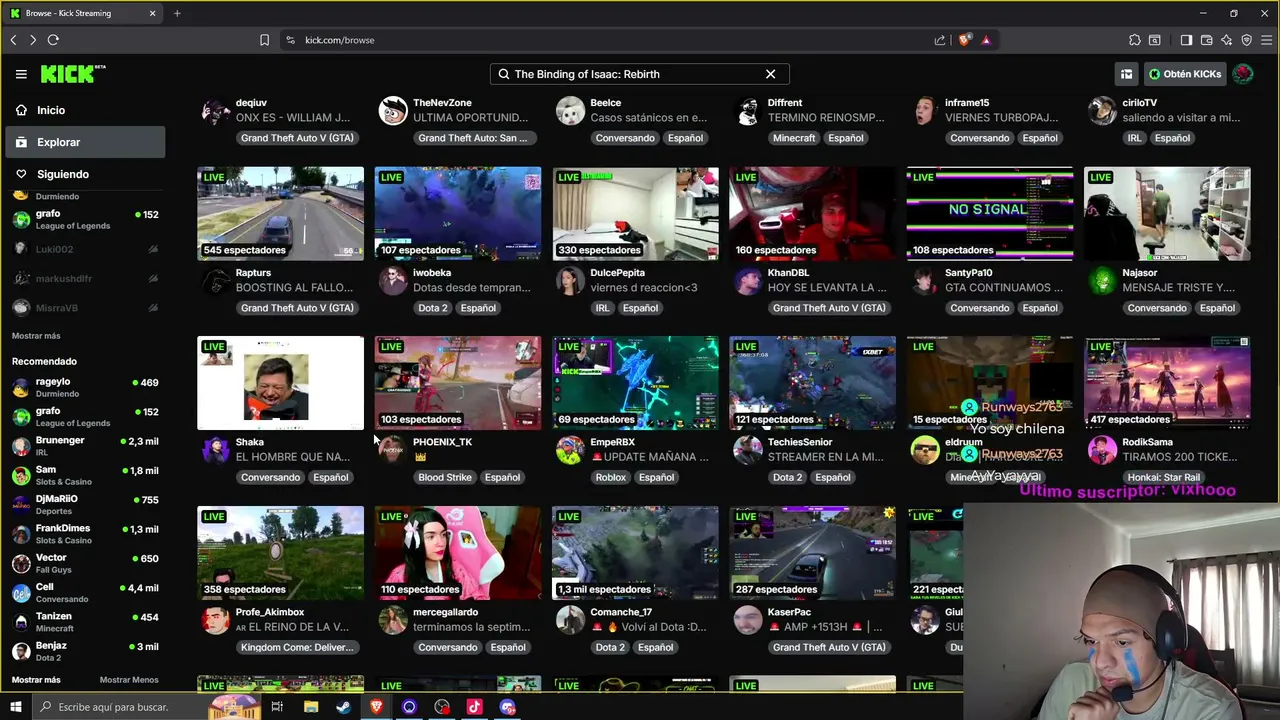Go forward in the browser
Screen dimensions: 1280x720
(x=33, y=40)
